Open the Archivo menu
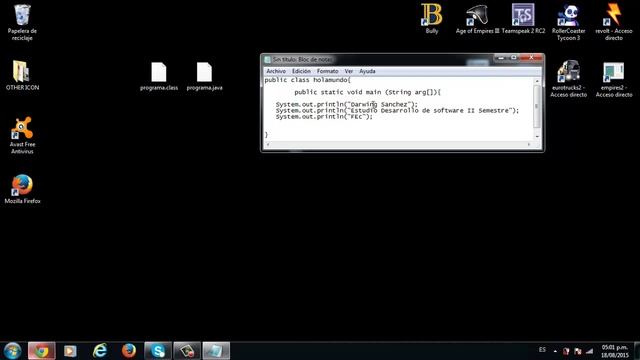Viewport: 640px width, 360px height. tap(276, 71)
